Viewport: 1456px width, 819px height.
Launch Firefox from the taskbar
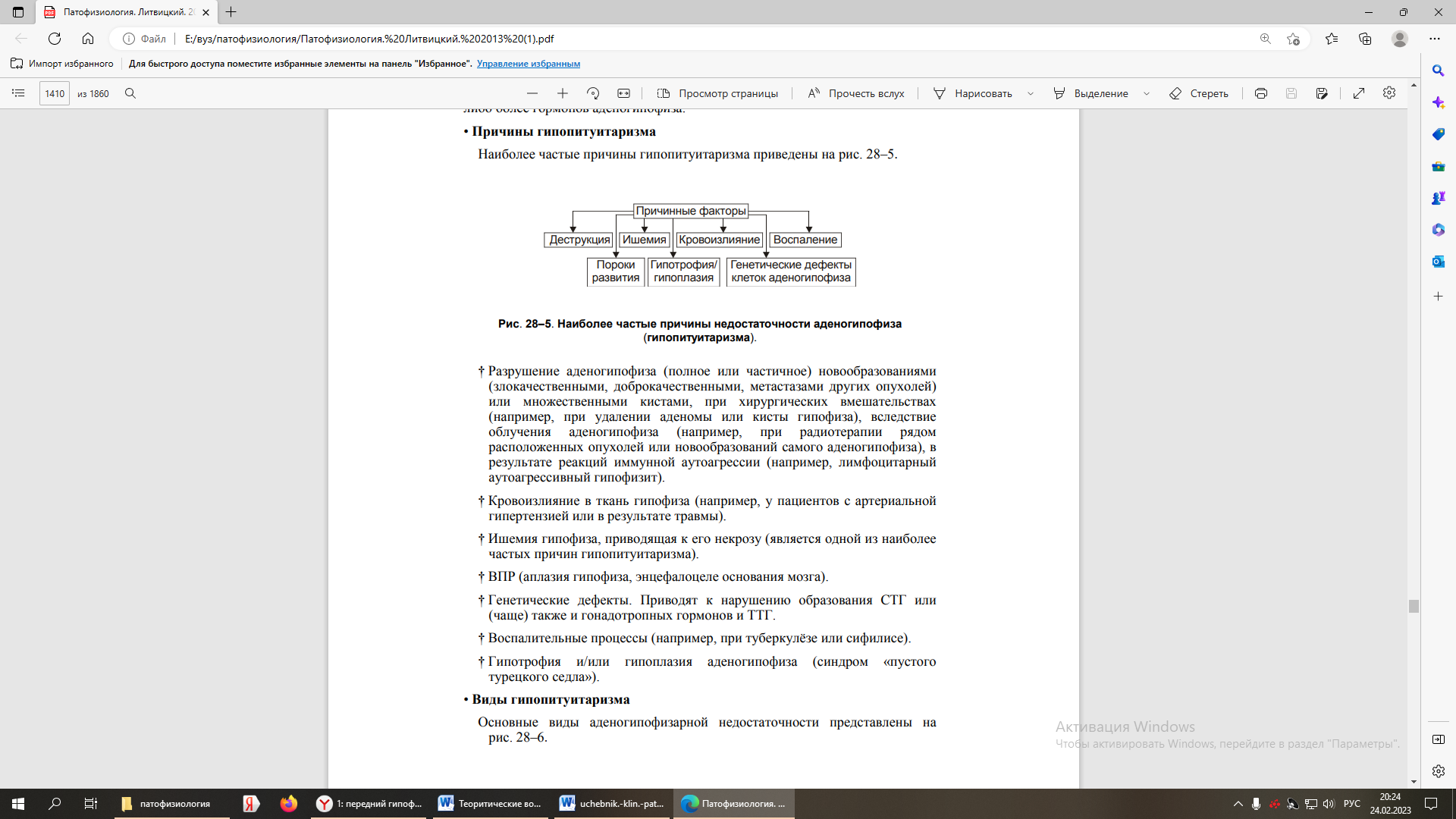[288, 804]
